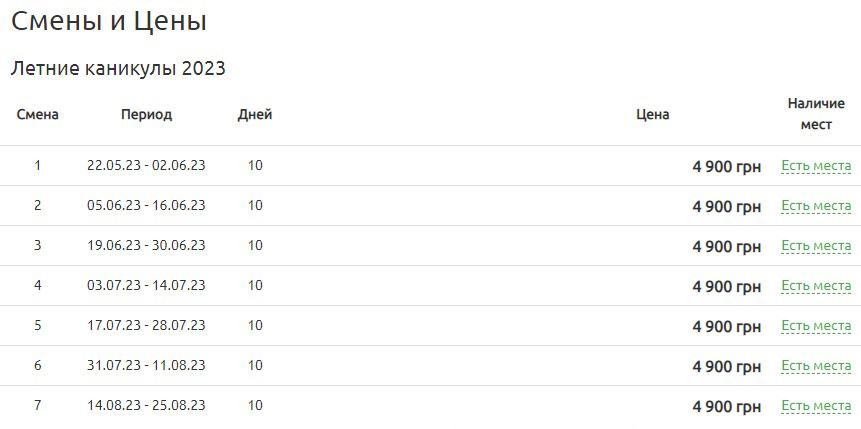Screen dimensions: 861x429
Task: Click the "Летние каникулы 2023" subheading
Action: [x=118, y=69]
